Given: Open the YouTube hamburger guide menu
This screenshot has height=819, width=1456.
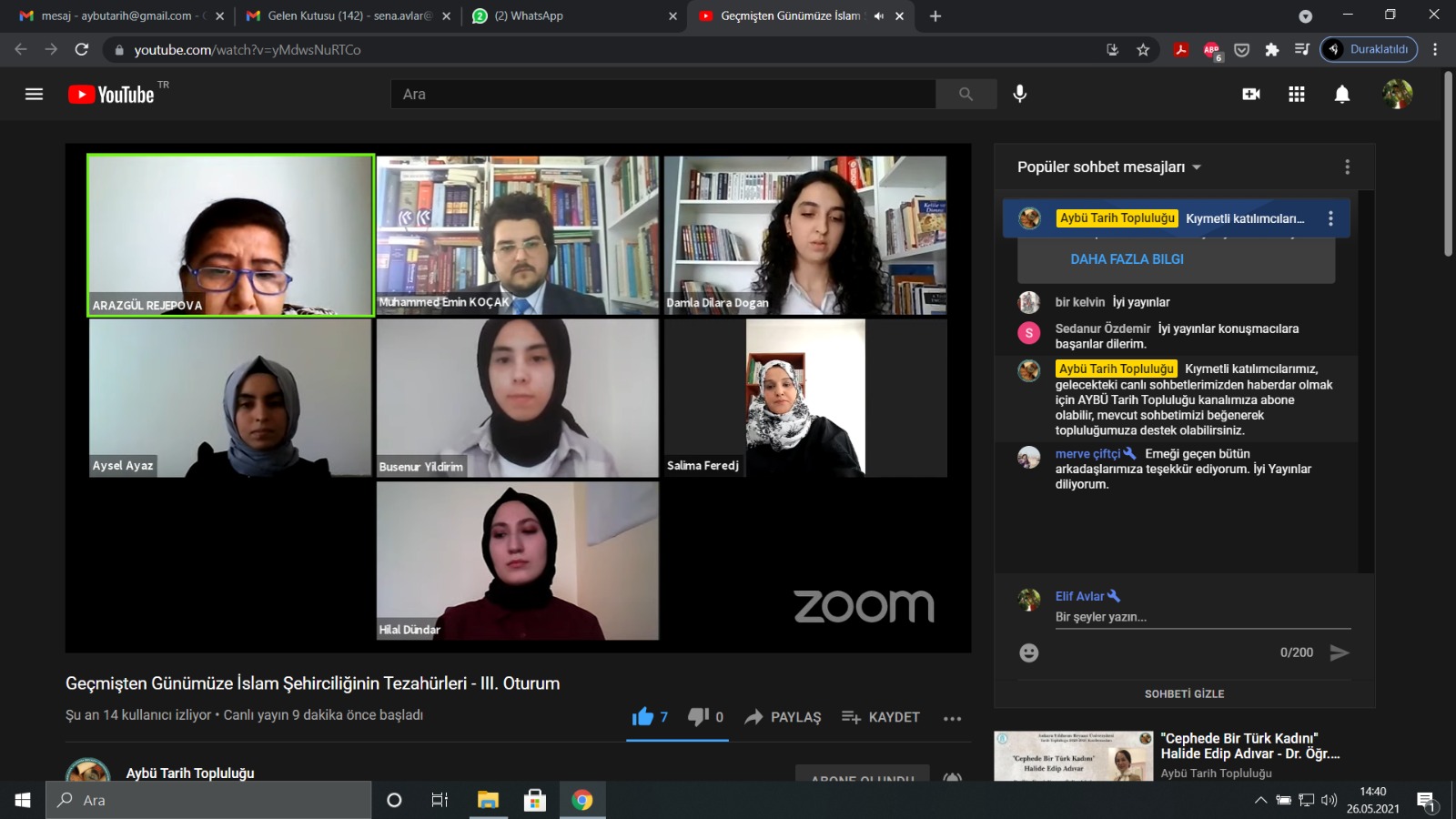Looking at the screenshot, I should coord(34,94).
